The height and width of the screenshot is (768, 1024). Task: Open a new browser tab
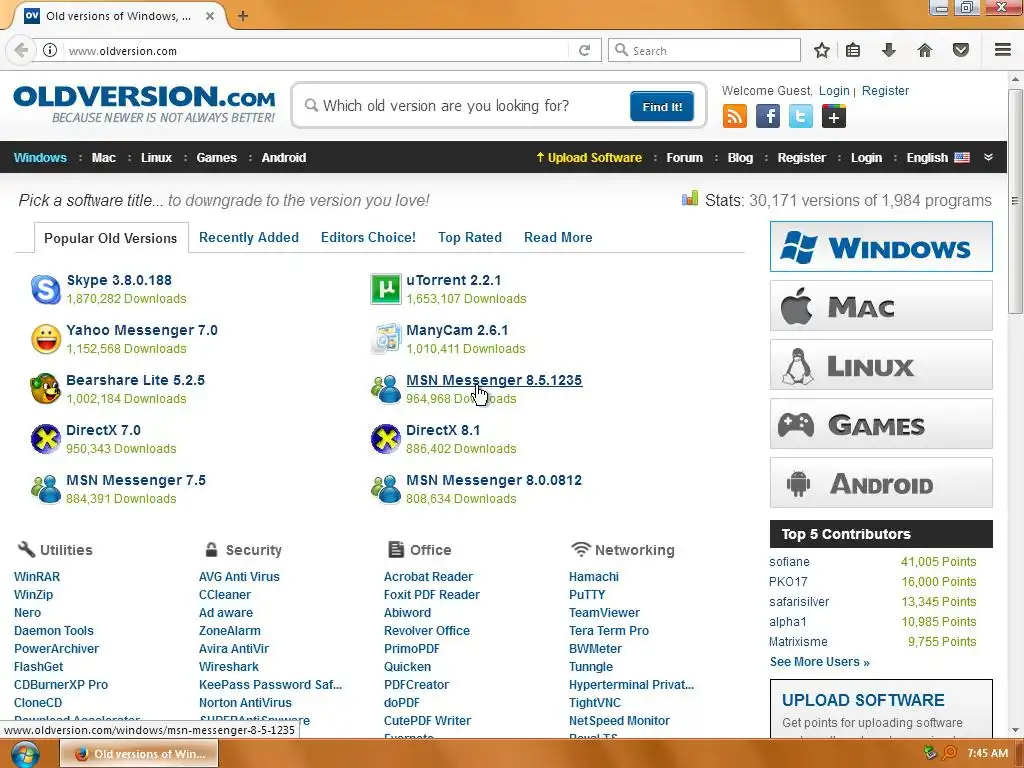(x=243, y=16)
